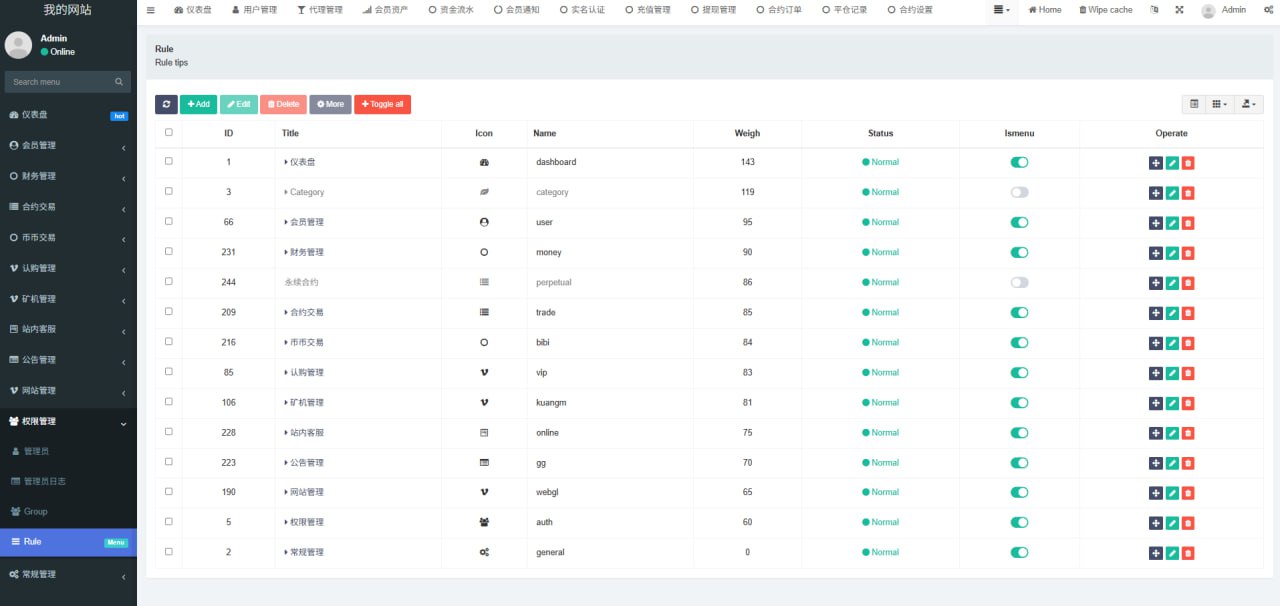Click the red delete icon for the general row
Screen dimensions: 1280x606
(1188, 553)
